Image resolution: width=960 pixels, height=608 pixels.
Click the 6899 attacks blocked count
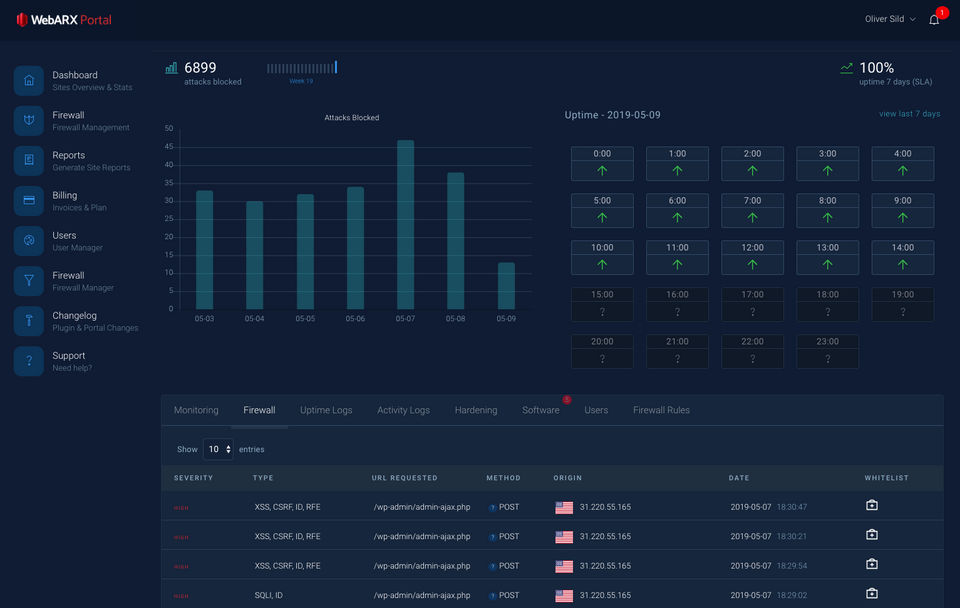200,67
